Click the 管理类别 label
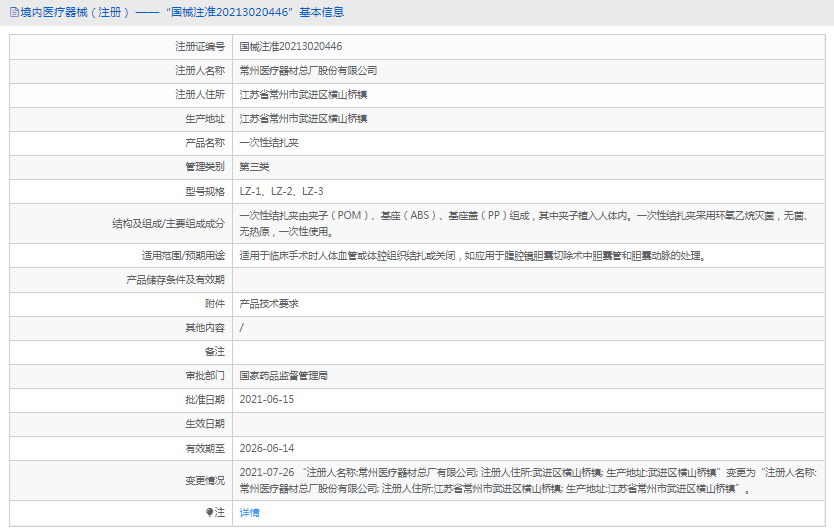The height and width of the screenshot is (531, 834). (x=205, y=167)
